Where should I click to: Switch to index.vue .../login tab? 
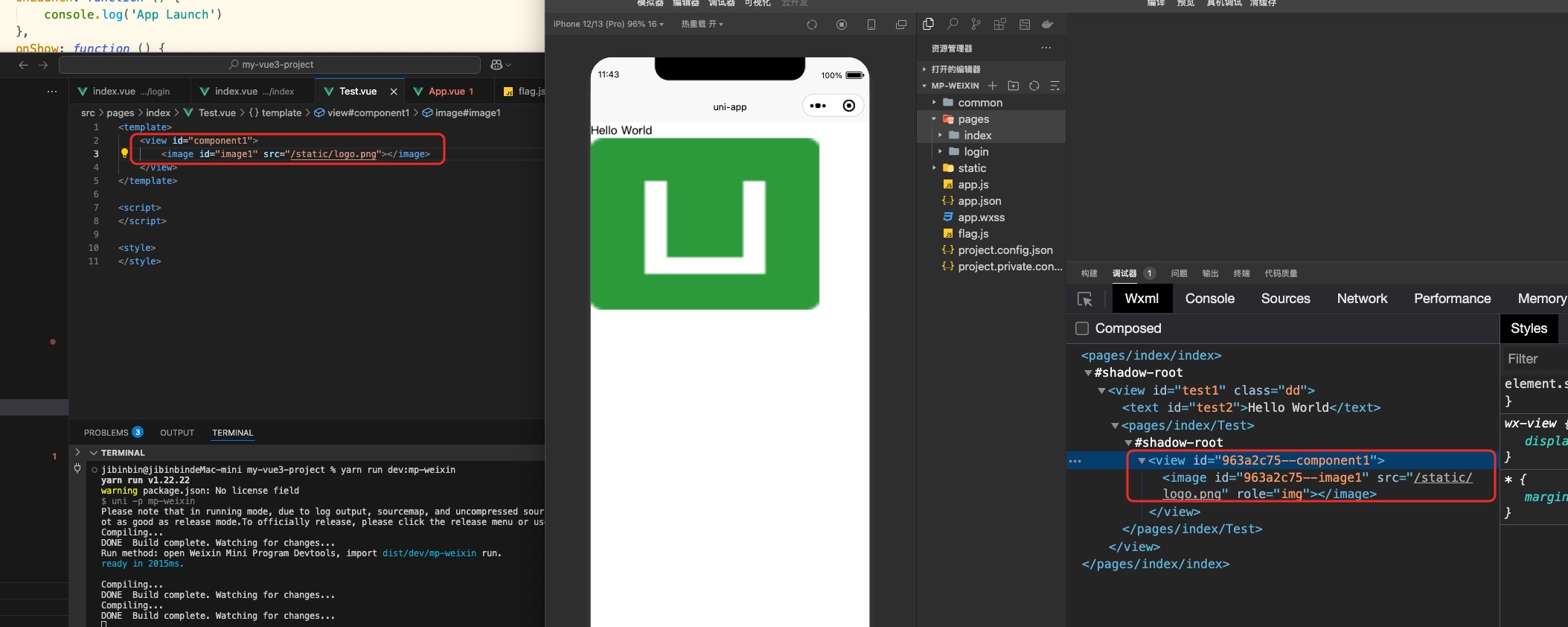(130, 92)
